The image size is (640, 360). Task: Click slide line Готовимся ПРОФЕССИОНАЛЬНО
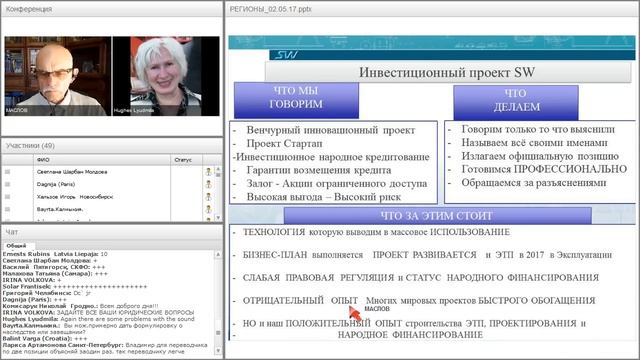coord(544,169)
